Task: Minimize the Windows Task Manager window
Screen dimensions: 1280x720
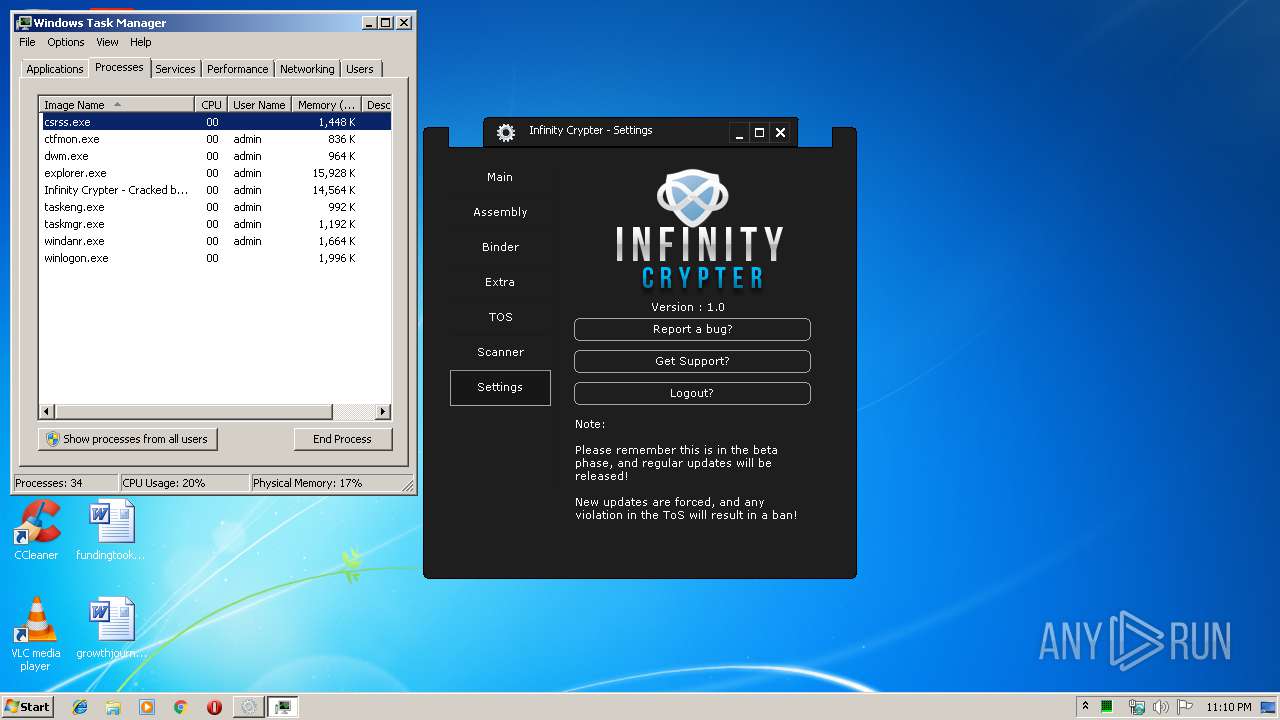Action: pos(369,22)
